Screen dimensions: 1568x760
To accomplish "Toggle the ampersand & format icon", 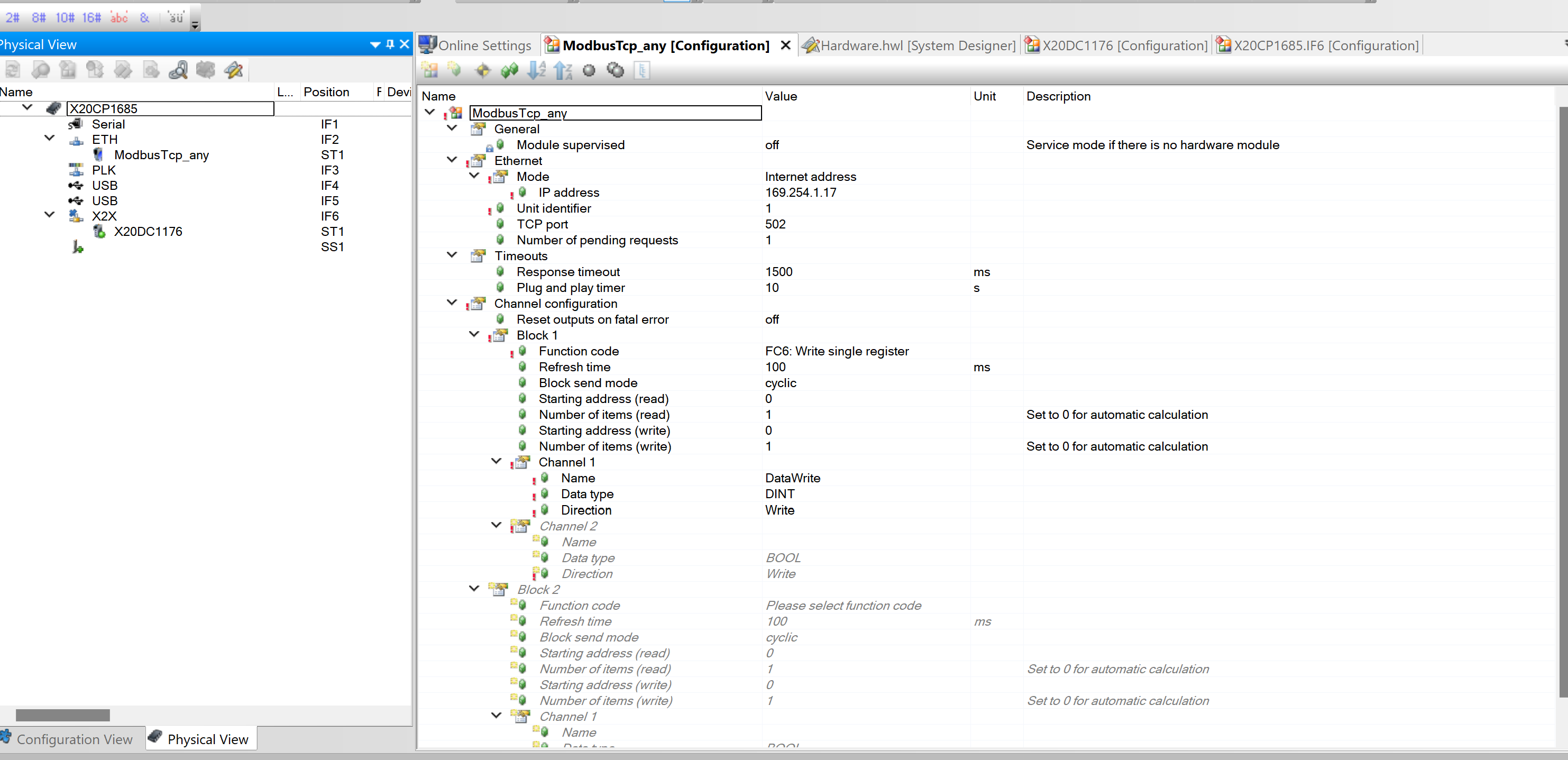I will [x=144, y=17].
